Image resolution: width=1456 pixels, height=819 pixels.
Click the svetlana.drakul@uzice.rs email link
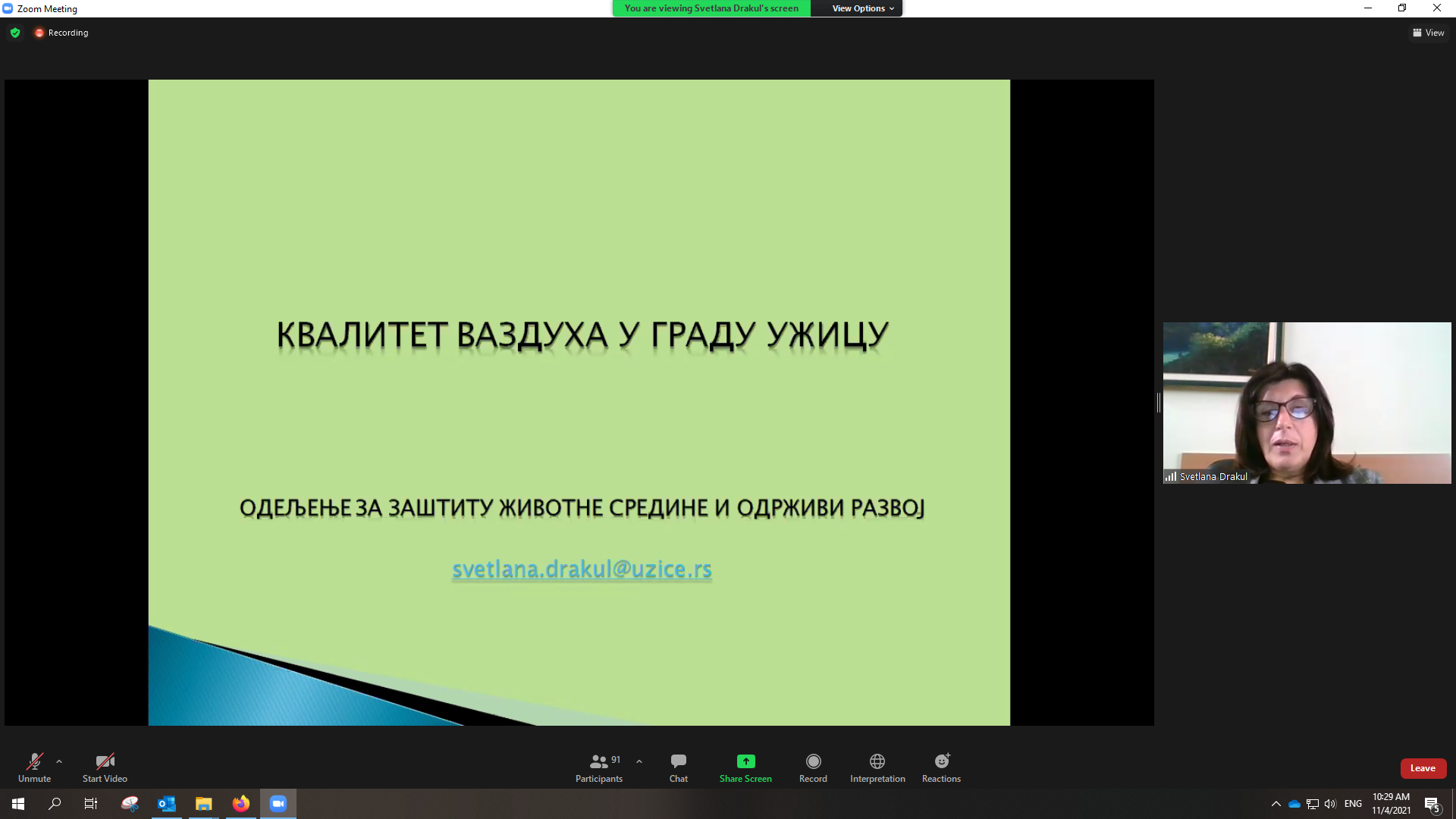(x=582, y=569)
